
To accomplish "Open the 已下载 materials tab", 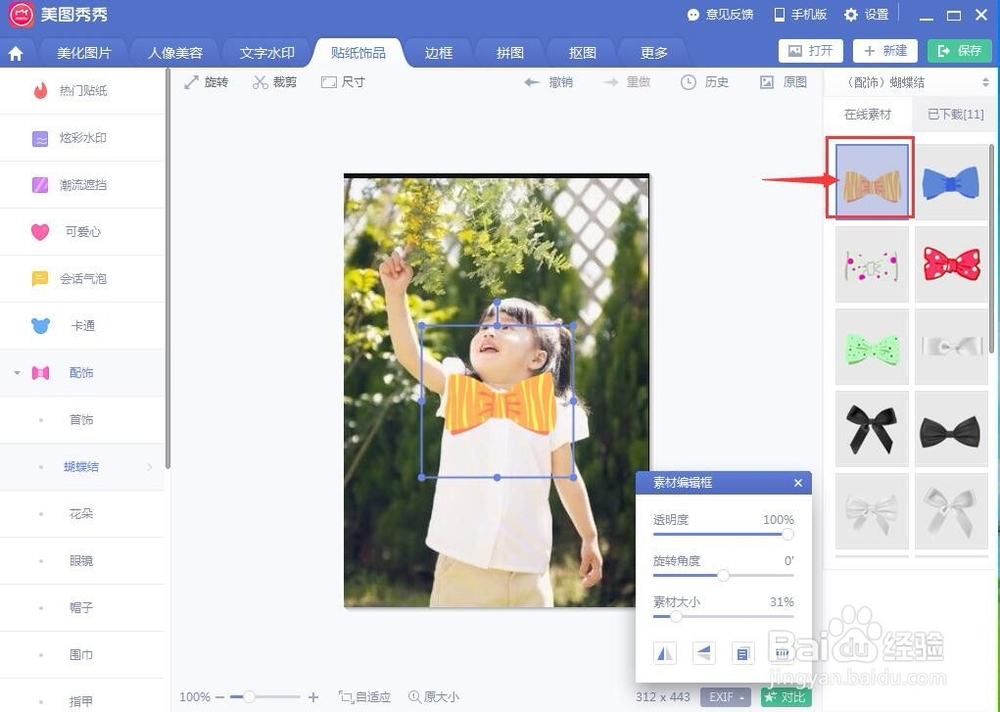I will 954,114.
